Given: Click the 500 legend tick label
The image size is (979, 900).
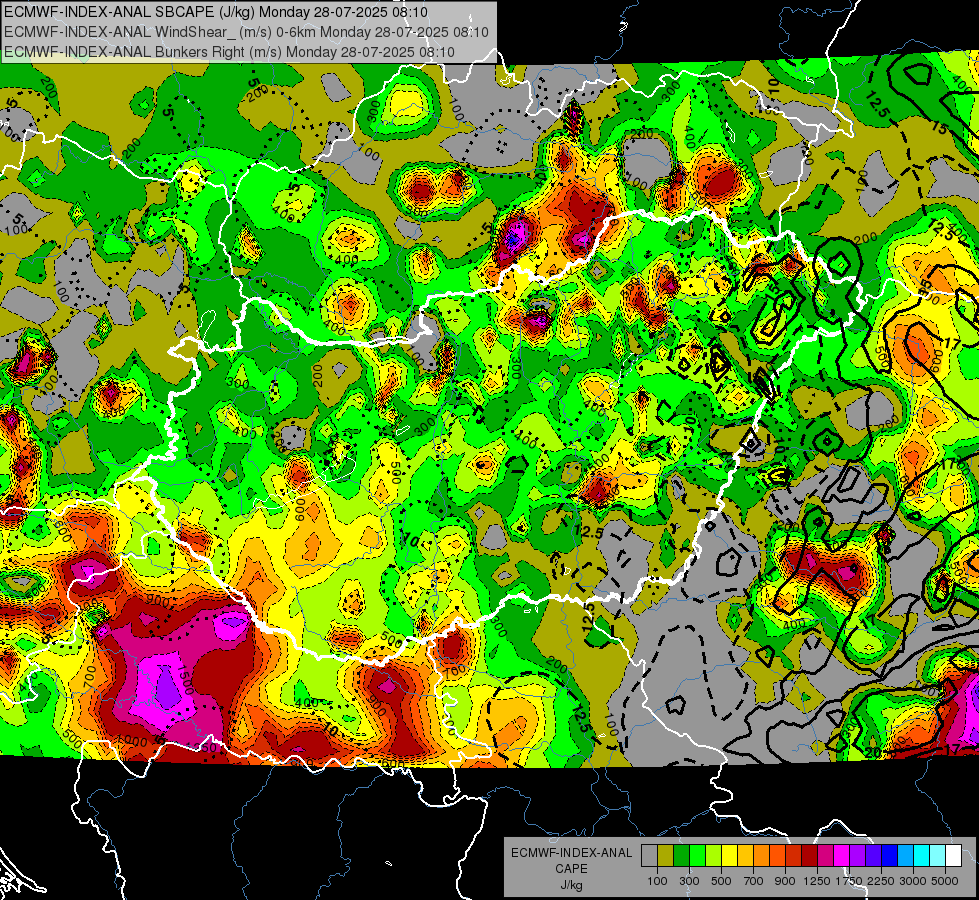Looking at the screenshot, I should pyautogui.click(x=721, y=881).
